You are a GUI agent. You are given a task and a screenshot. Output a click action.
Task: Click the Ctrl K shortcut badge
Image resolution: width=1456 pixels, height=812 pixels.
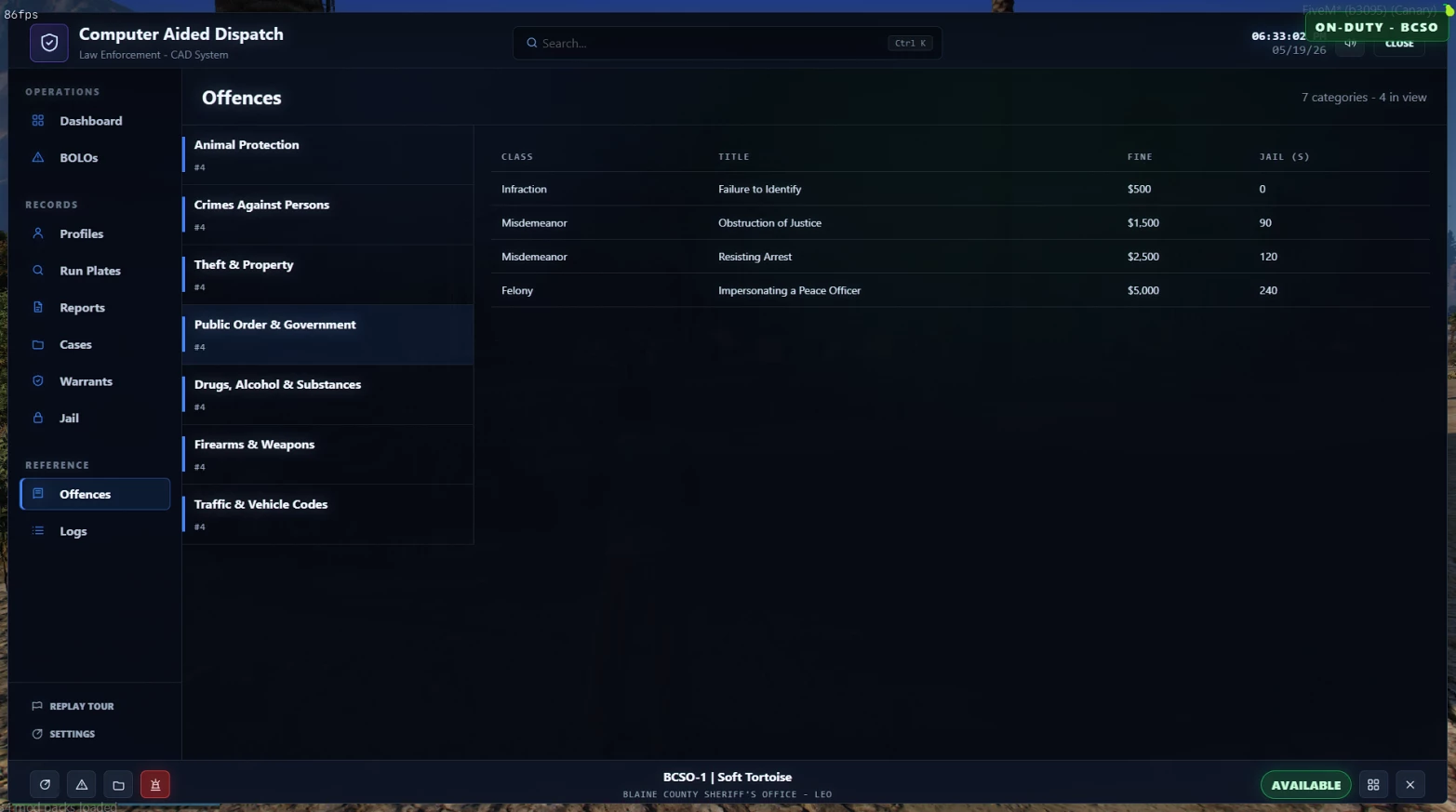(x=910, y=43)
